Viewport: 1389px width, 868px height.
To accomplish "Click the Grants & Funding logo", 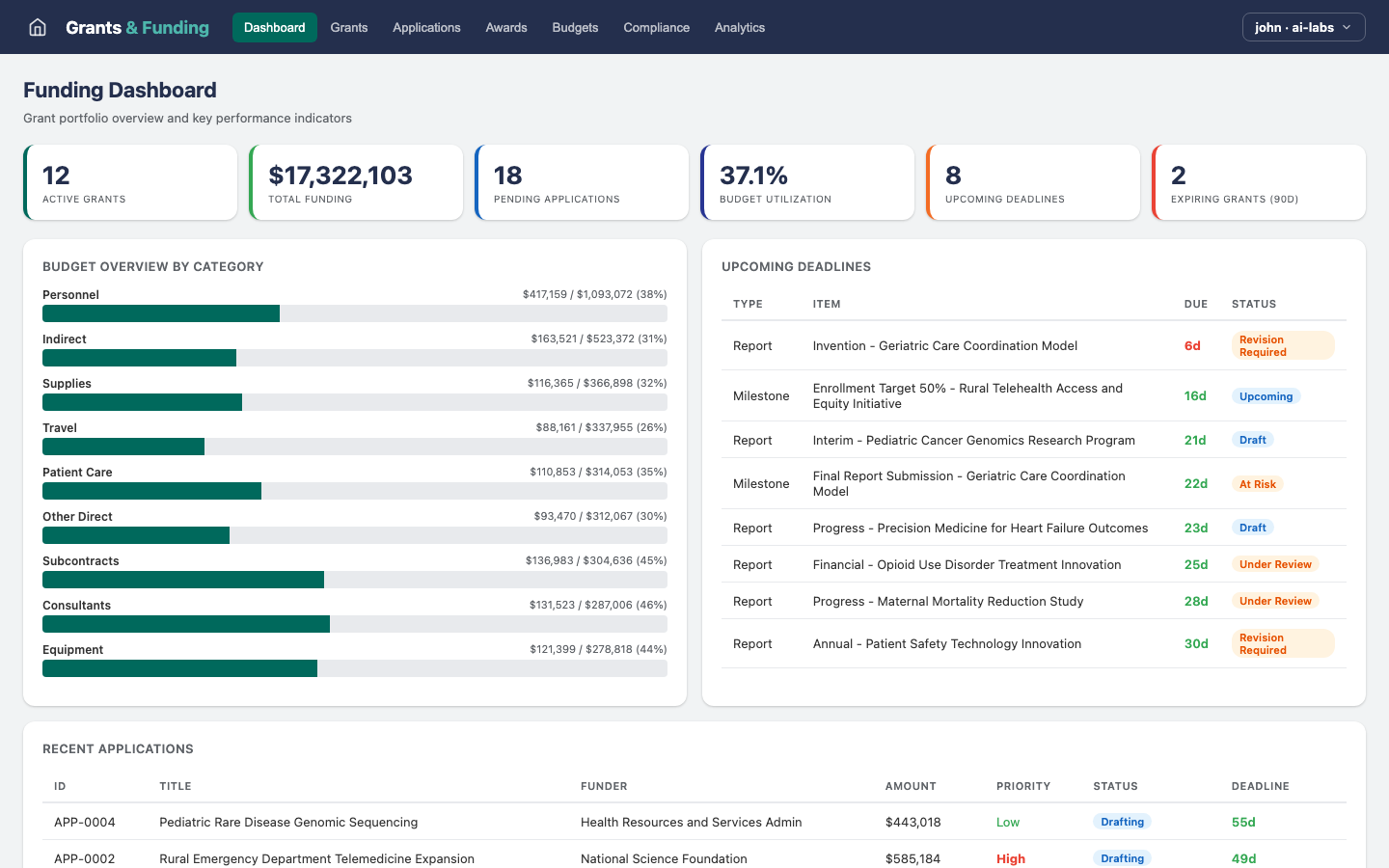I will click(136, 27).
